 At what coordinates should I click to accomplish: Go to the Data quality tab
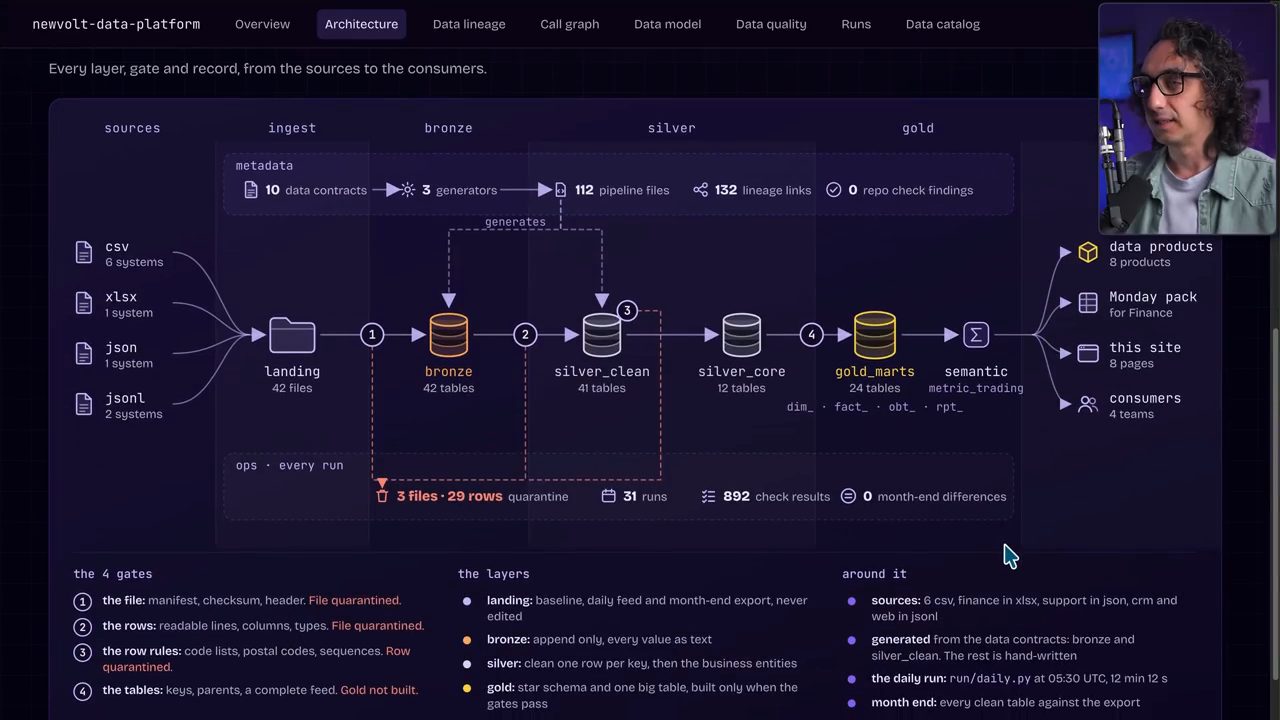(x=771, y=24)
